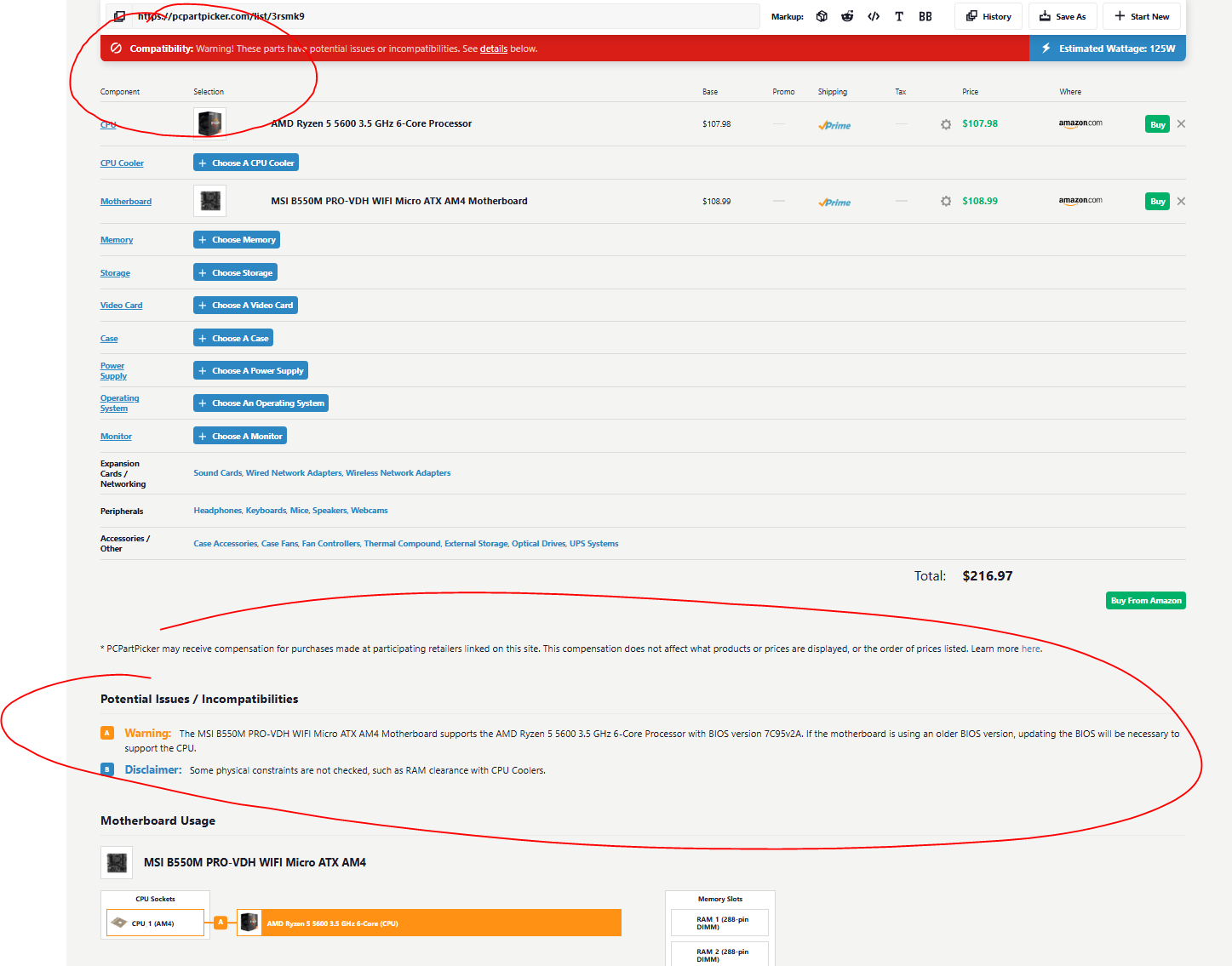This screenshot has width=1232, height=966.
Task: Open price settings gear for Ryzen 5600
Action: pyautogui.click(x=946, y=124)
